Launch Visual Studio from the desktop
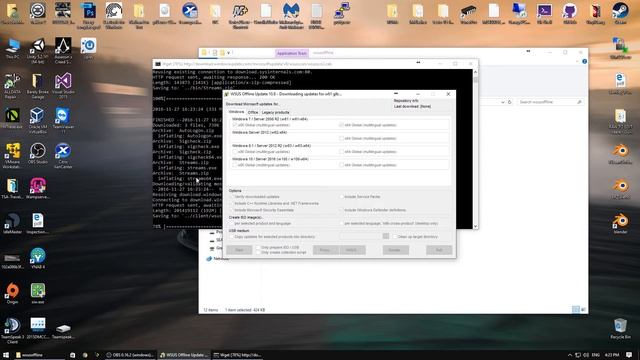The image size is (640, 360). coord(63,86)
